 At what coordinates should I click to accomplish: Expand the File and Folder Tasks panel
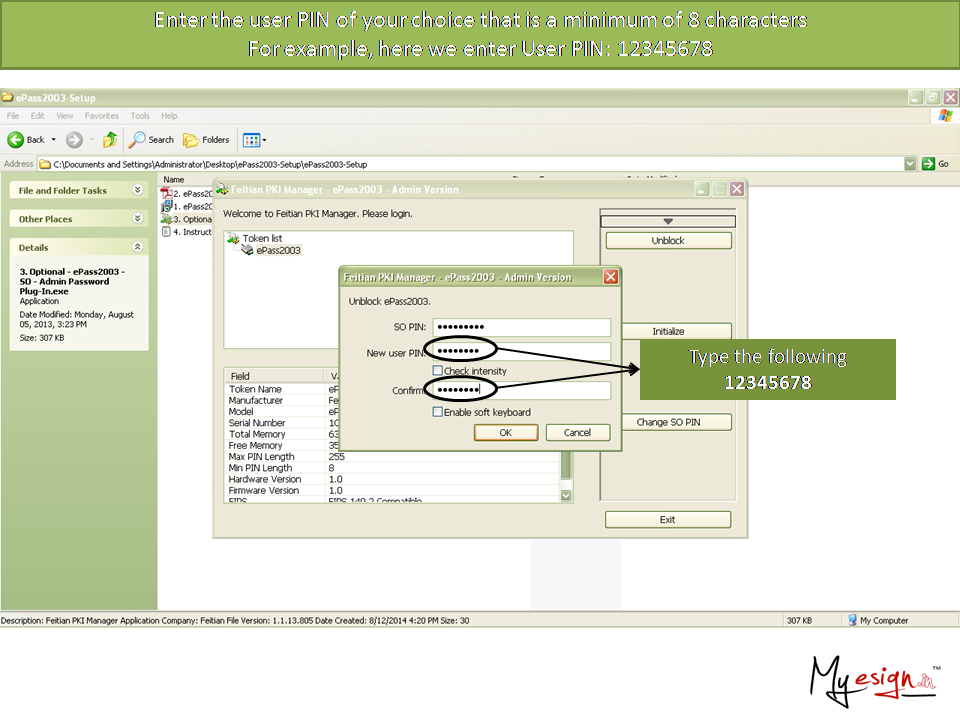(x=137, y=190)
